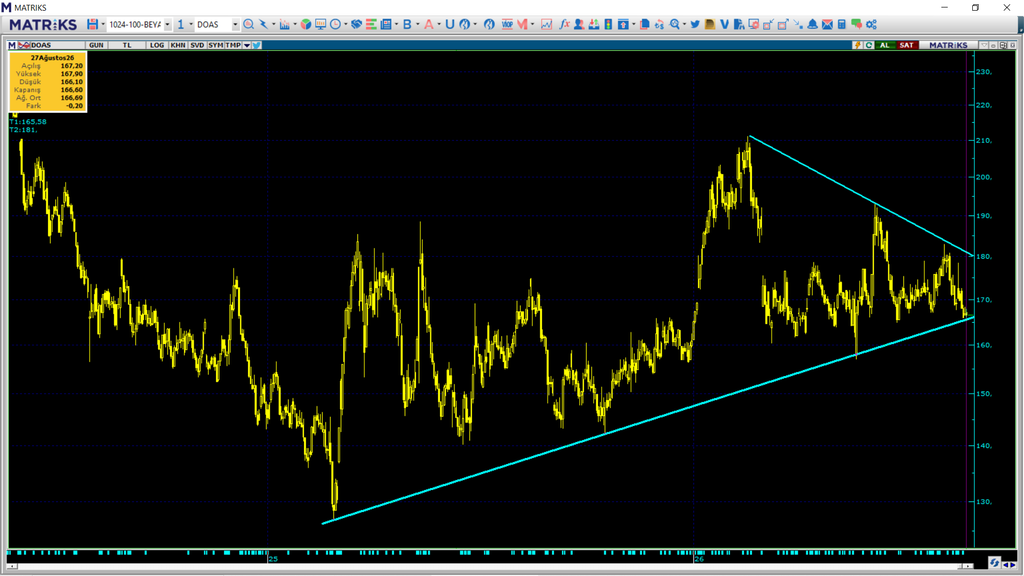
Task: Open the chat bubbles toolbar icon
Action: [x=856, y=24]
